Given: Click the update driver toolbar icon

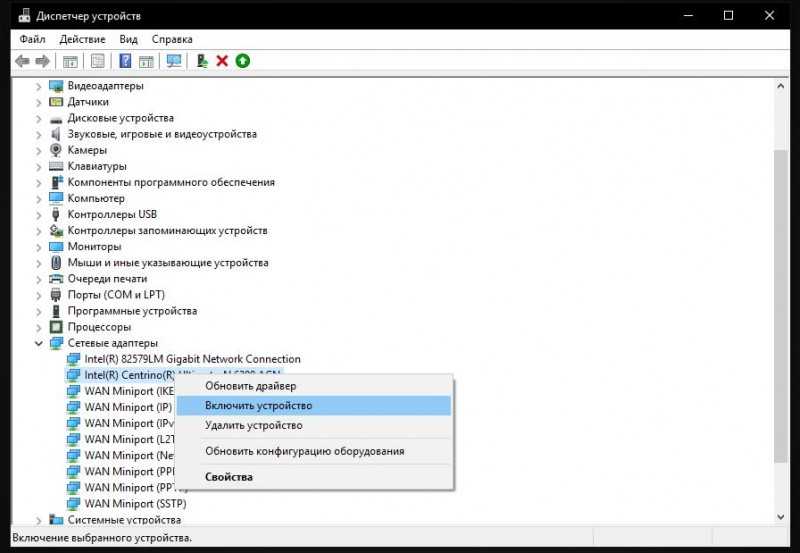Looking at the screenshot, I should [203, 61].
